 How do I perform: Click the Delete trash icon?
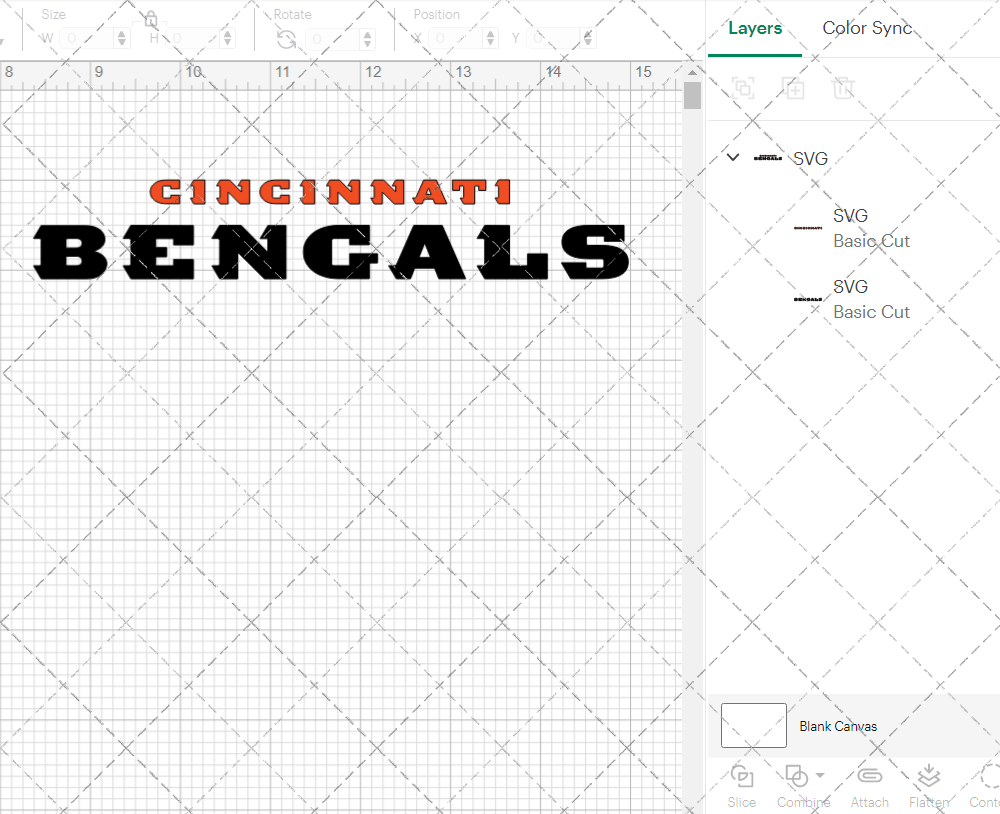[844, 88]
